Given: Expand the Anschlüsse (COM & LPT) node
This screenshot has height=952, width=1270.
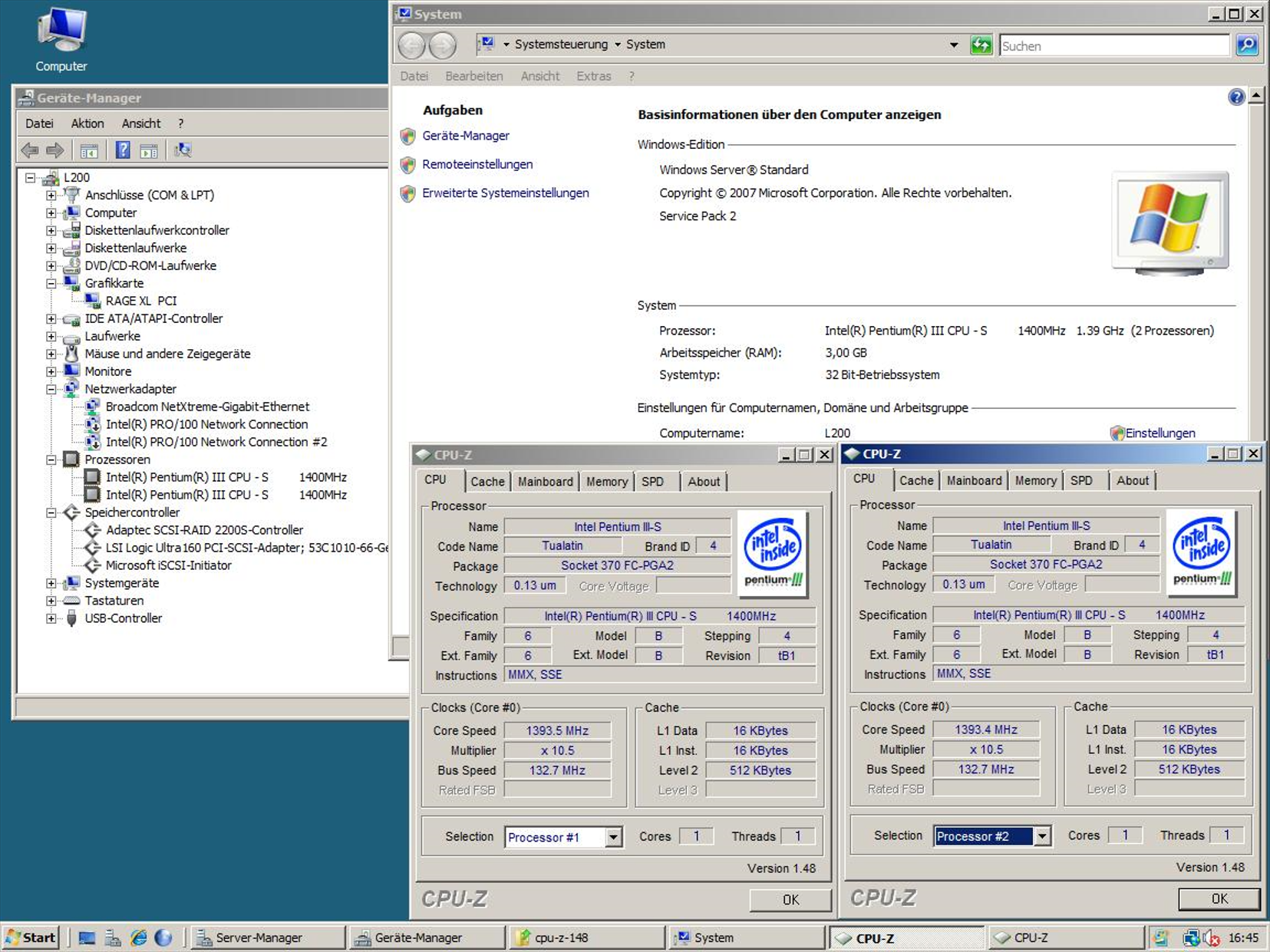Looking at the screenshot, I should (51, 196).
